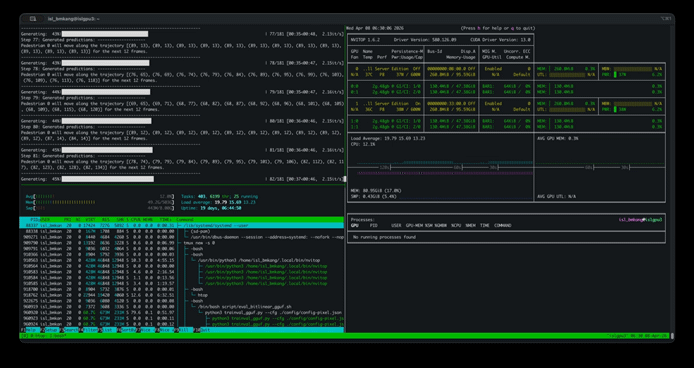This screenshot has width=694, height=368.
Task: Select the 'tmux new -s 0' process row
Action: pos(181,243)
